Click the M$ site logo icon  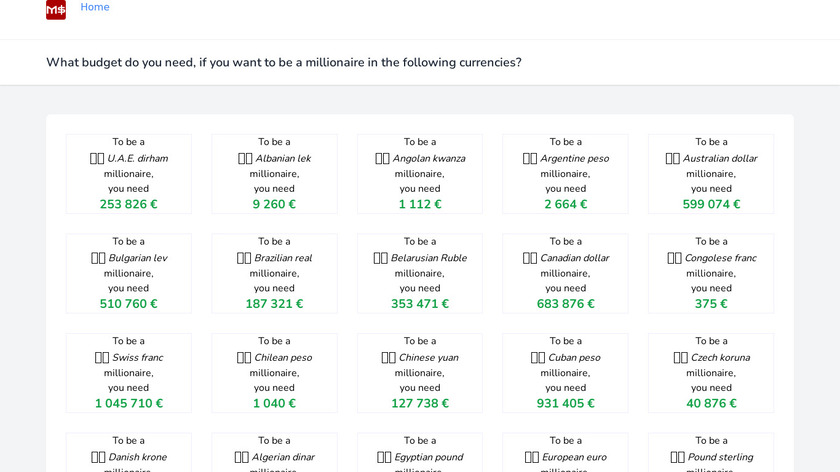click(56, 9)
